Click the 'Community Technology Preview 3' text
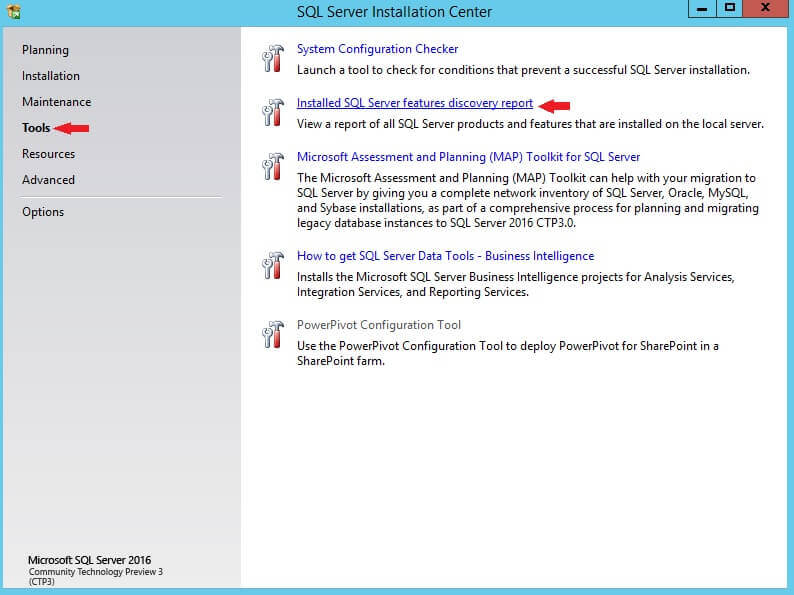 [x=96, y=572]
